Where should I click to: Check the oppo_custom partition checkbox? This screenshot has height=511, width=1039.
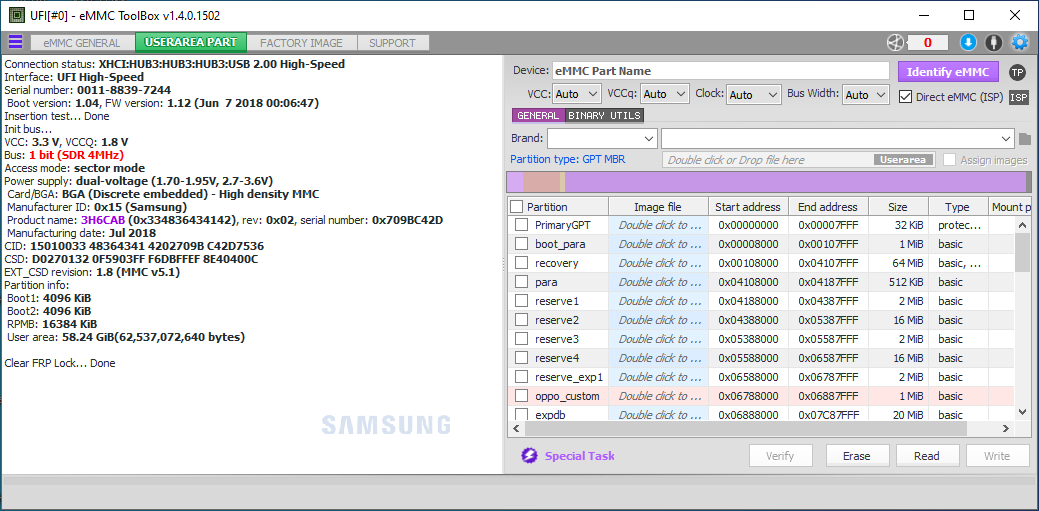click(521, 396)
